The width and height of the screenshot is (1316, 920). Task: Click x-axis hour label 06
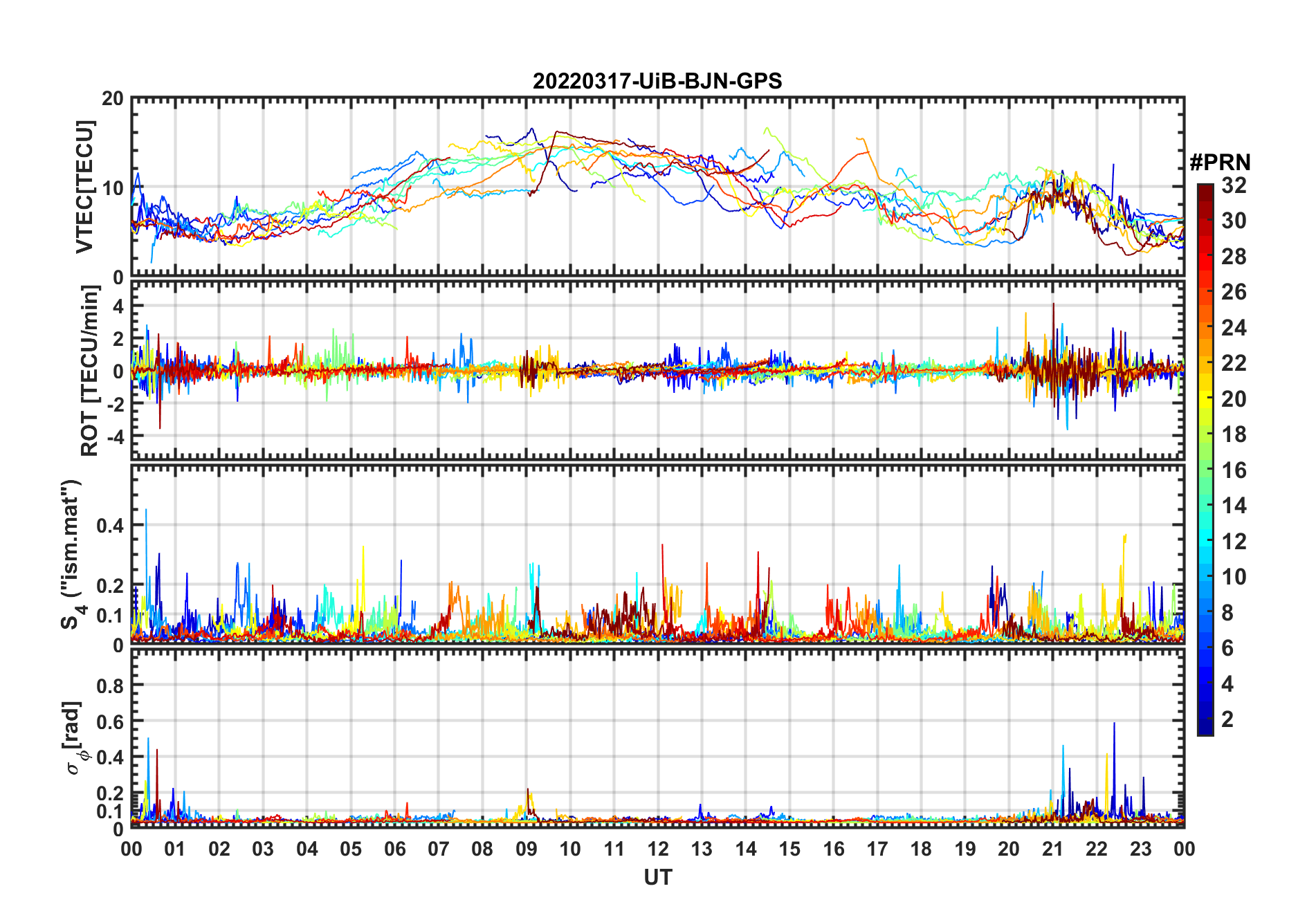click(x=394, y=849)
